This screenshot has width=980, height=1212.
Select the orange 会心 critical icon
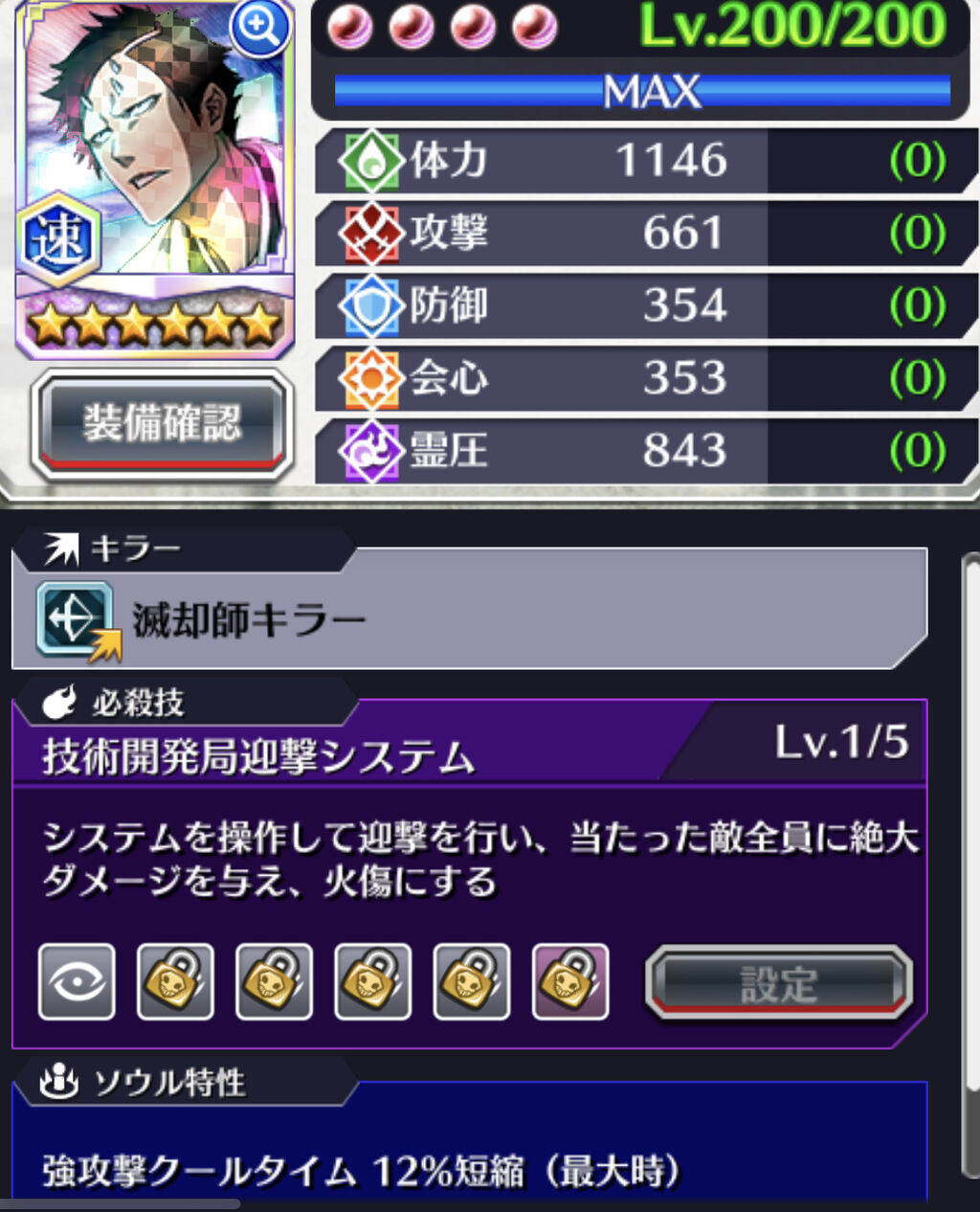(371, 378)
